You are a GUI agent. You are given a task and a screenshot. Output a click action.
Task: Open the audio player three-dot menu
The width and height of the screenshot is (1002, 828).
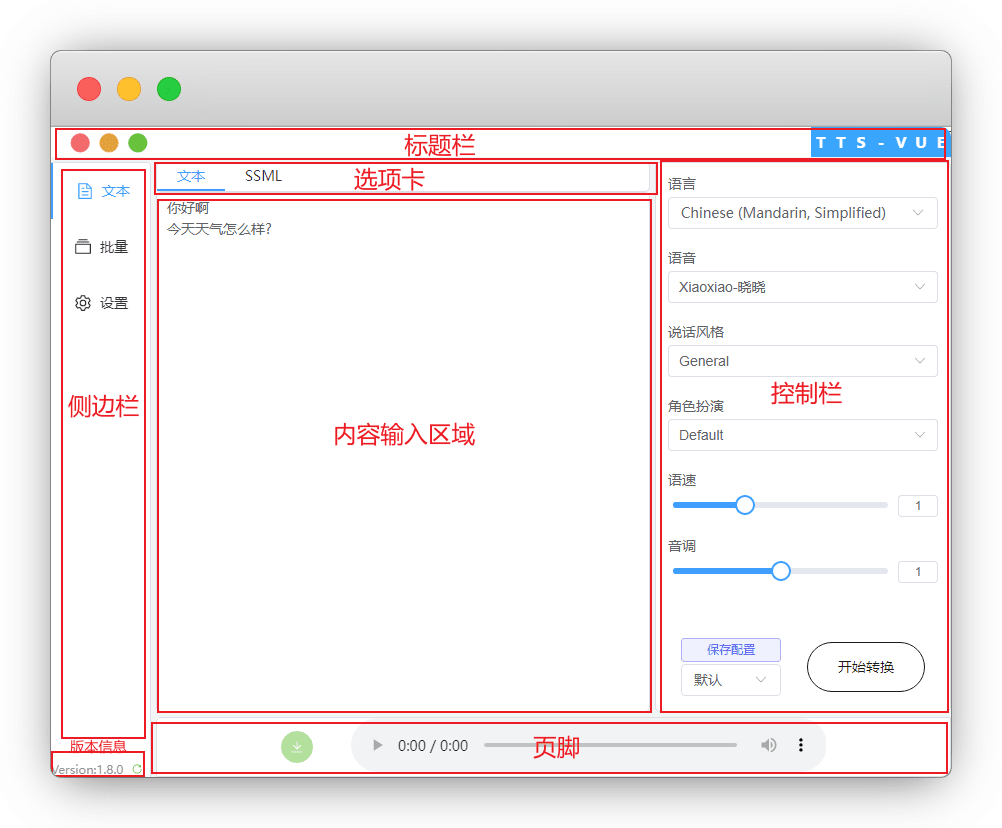click(801, 745)
